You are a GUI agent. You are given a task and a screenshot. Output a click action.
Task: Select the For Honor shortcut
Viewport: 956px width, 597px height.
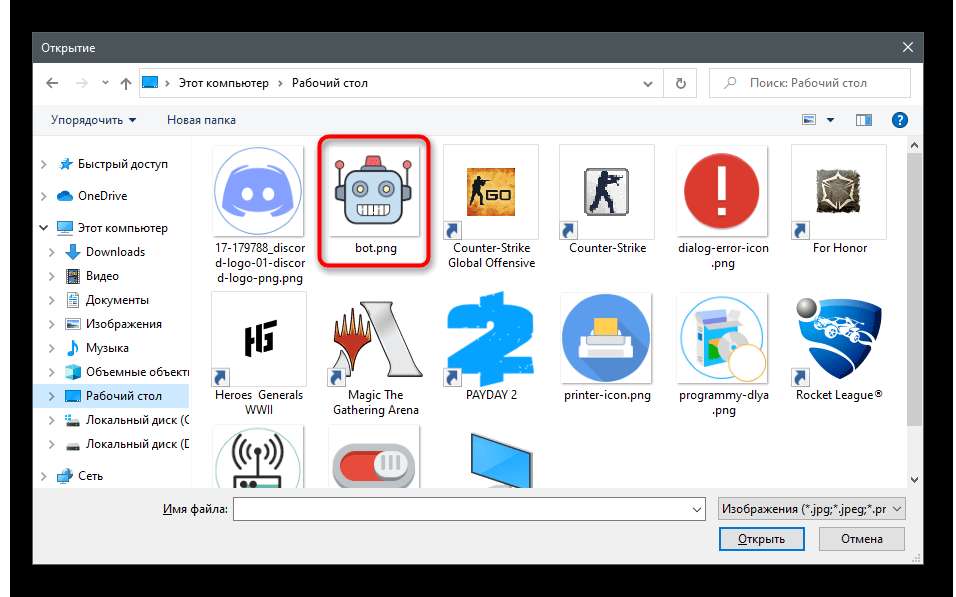(x=839, y=200)
